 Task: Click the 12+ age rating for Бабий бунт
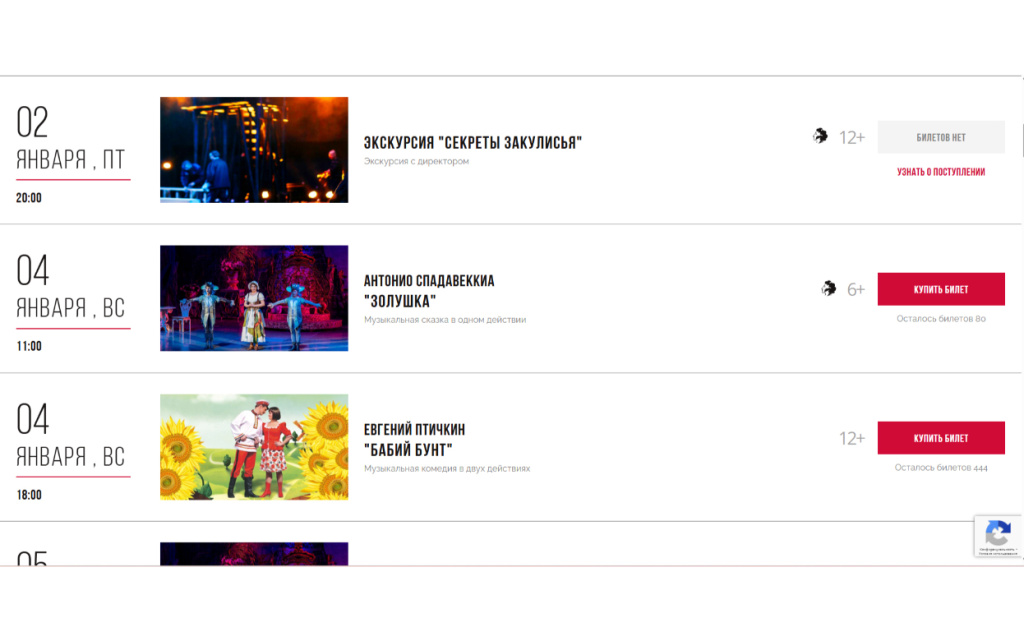click(x=852, y=438)
